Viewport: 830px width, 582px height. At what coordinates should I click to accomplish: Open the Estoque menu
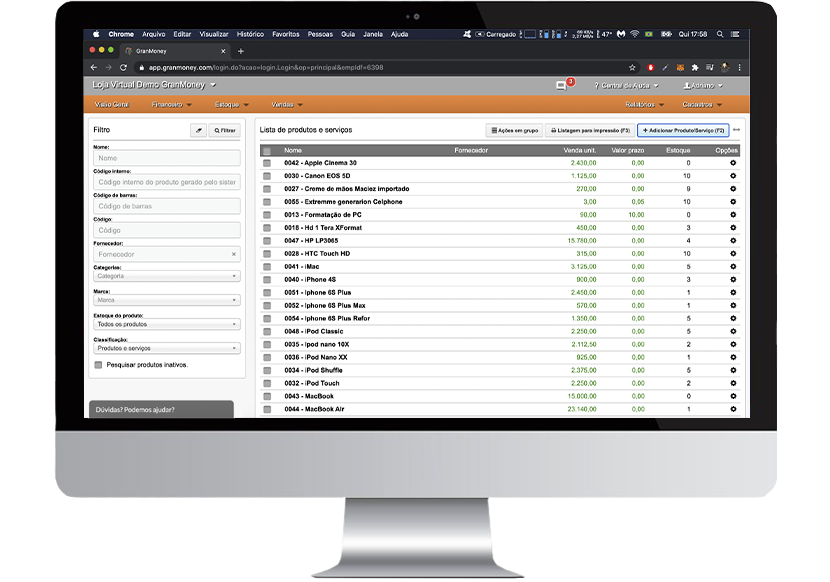click(231, 105)
